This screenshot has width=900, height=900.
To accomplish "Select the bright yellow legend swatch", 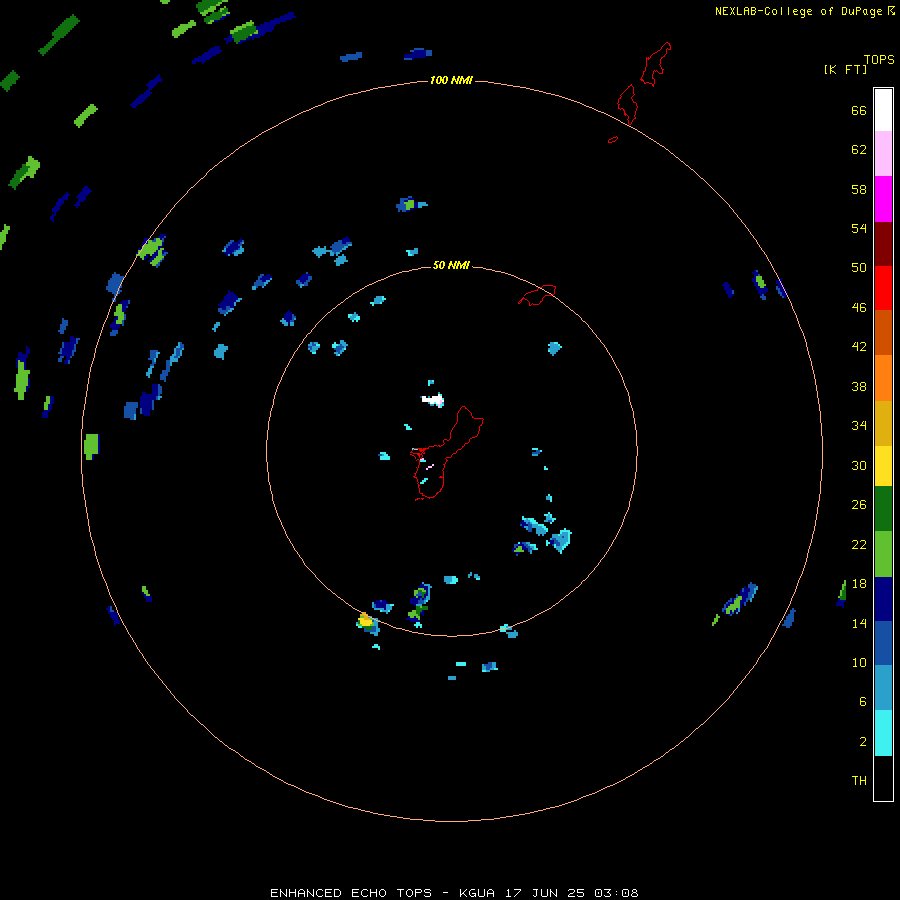I will (883, 466).
